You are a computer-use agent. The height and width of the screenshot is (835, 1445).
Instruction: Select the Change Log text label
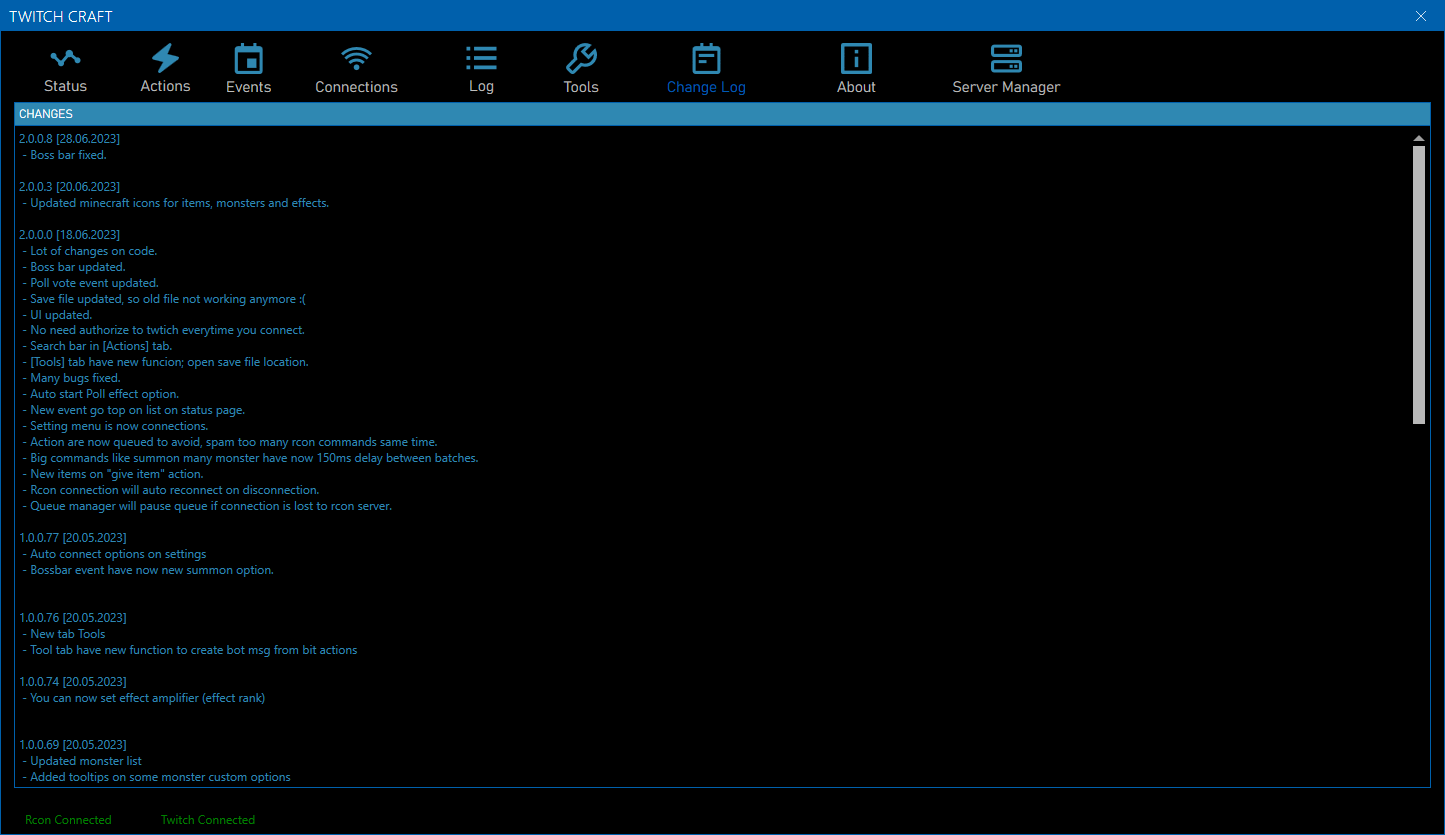[706, 87]
